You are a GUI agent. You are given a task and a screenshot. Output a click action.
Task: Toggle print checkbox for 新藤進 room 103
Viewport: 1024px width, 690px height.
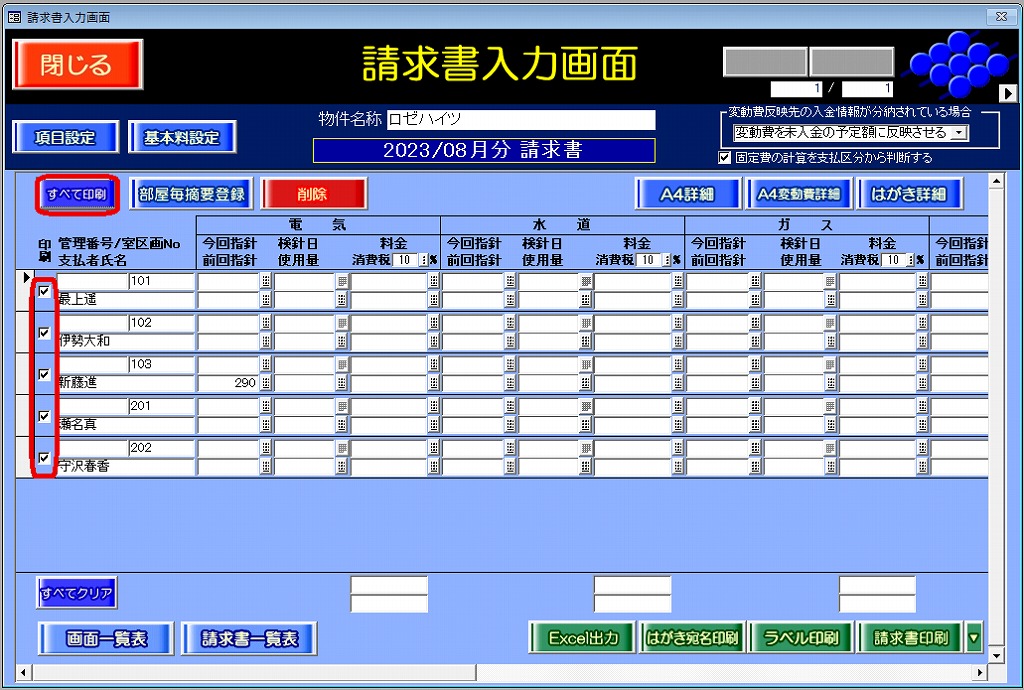click(x=44, y=374)
